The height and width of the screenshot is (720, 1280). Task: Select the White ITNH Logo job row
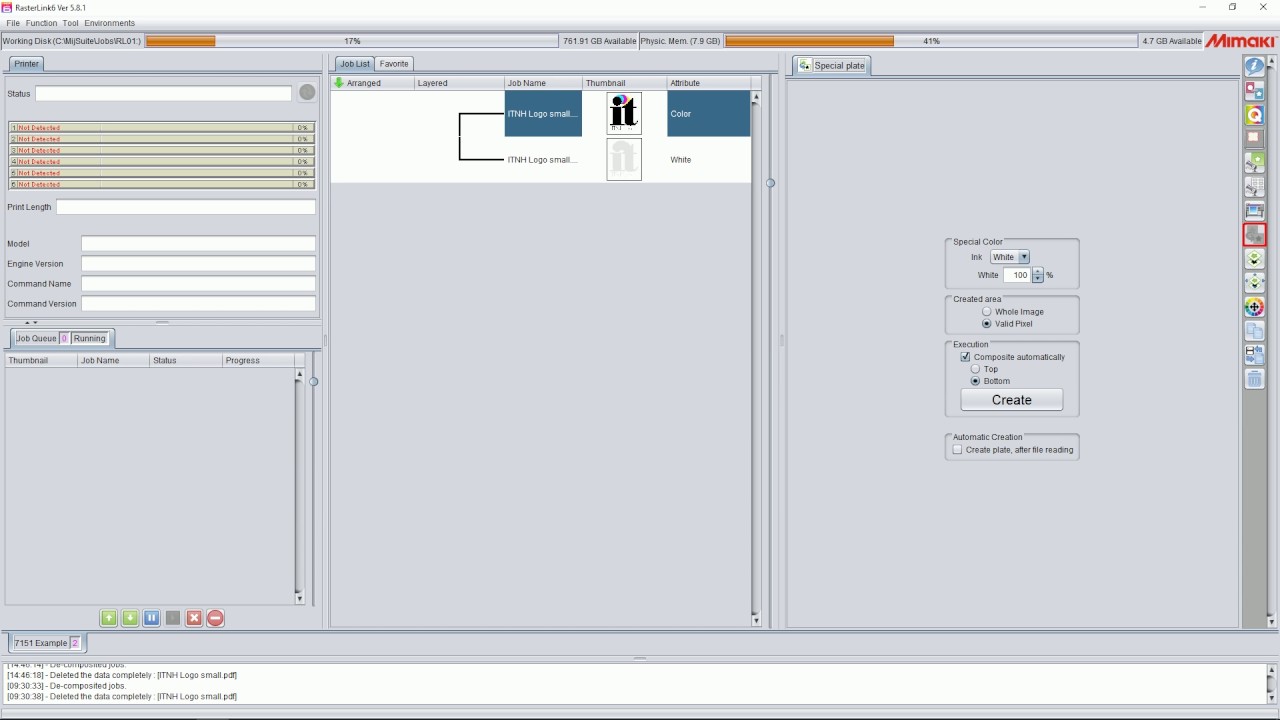(540, 160)
